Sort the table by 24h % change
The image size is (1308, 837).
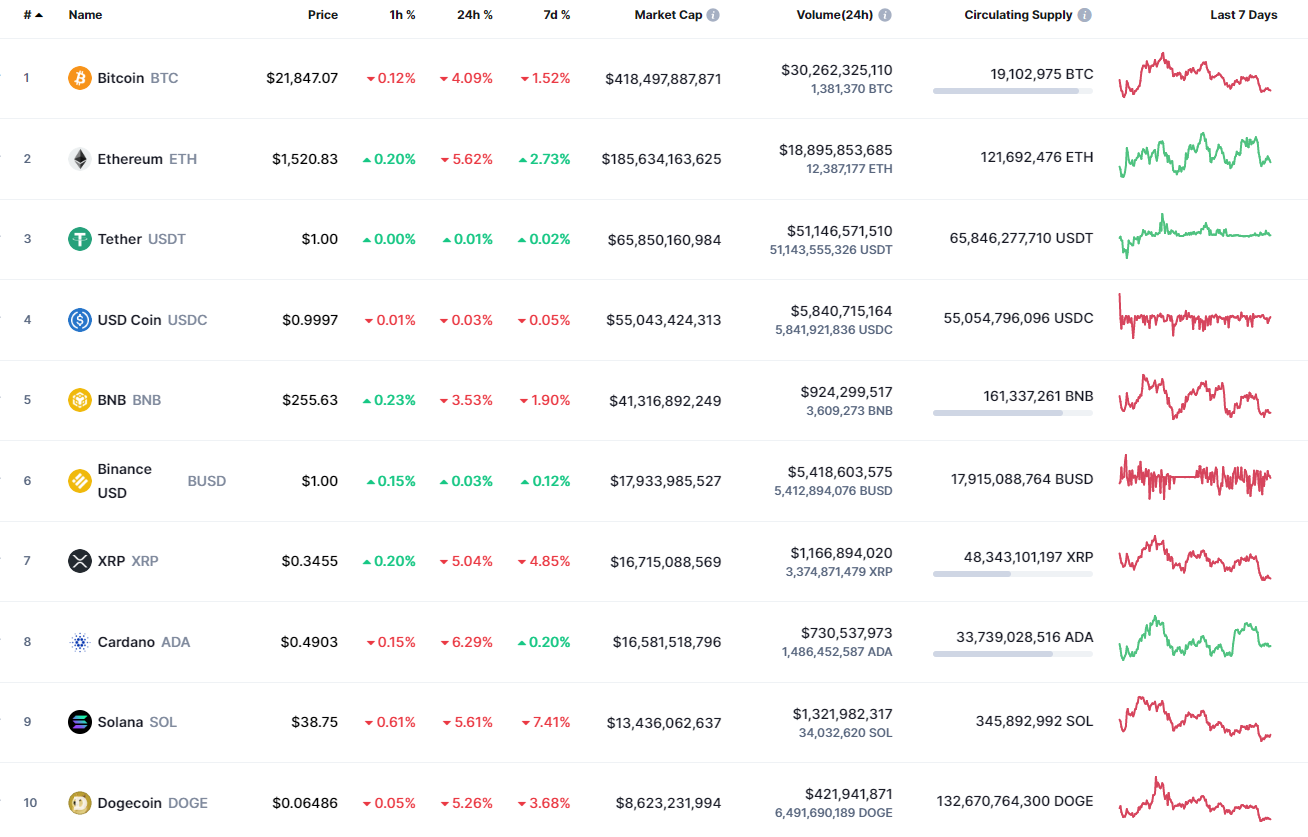(x=475, y=15)
